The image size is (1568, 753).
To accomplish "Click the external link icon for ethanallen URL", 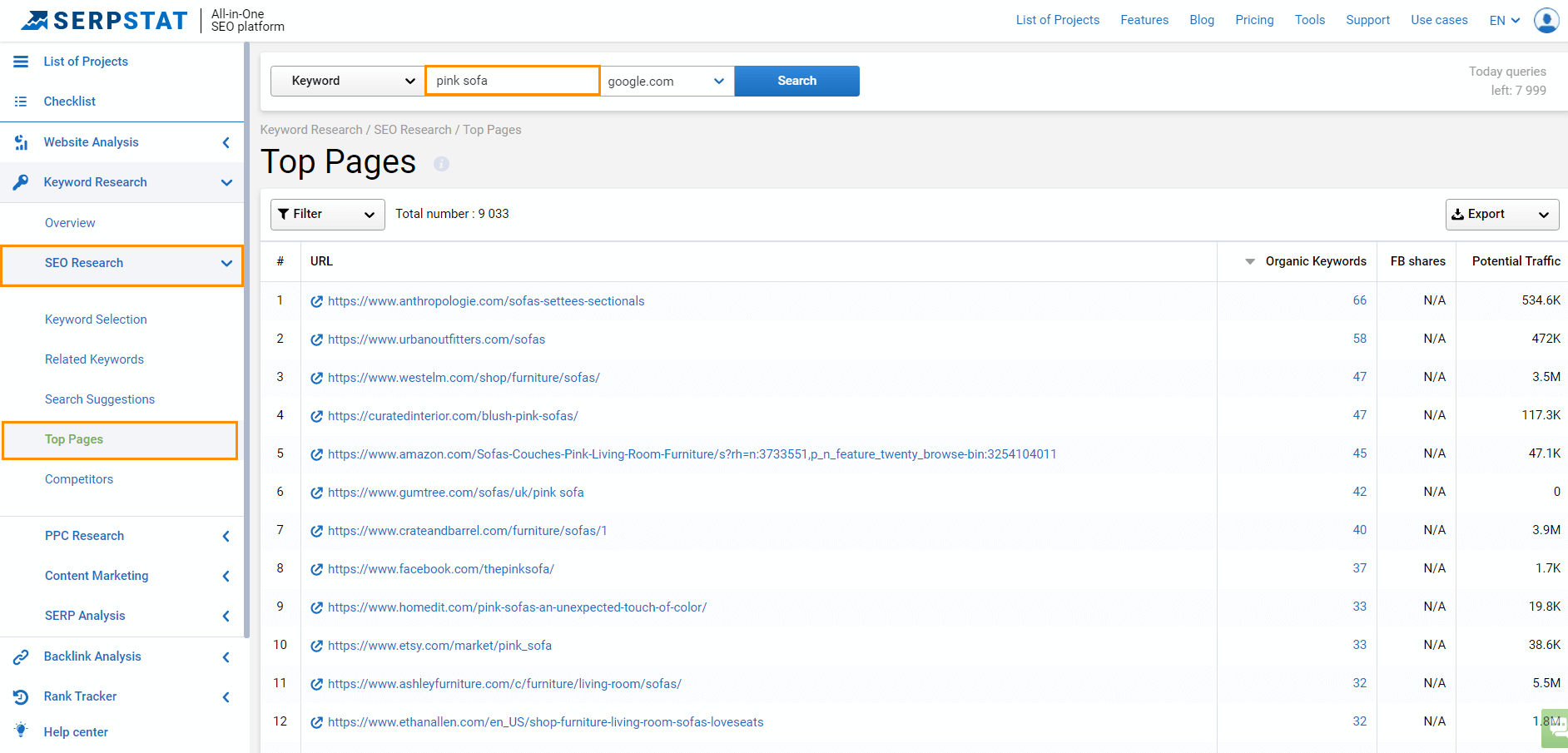I will pos(316,722).
